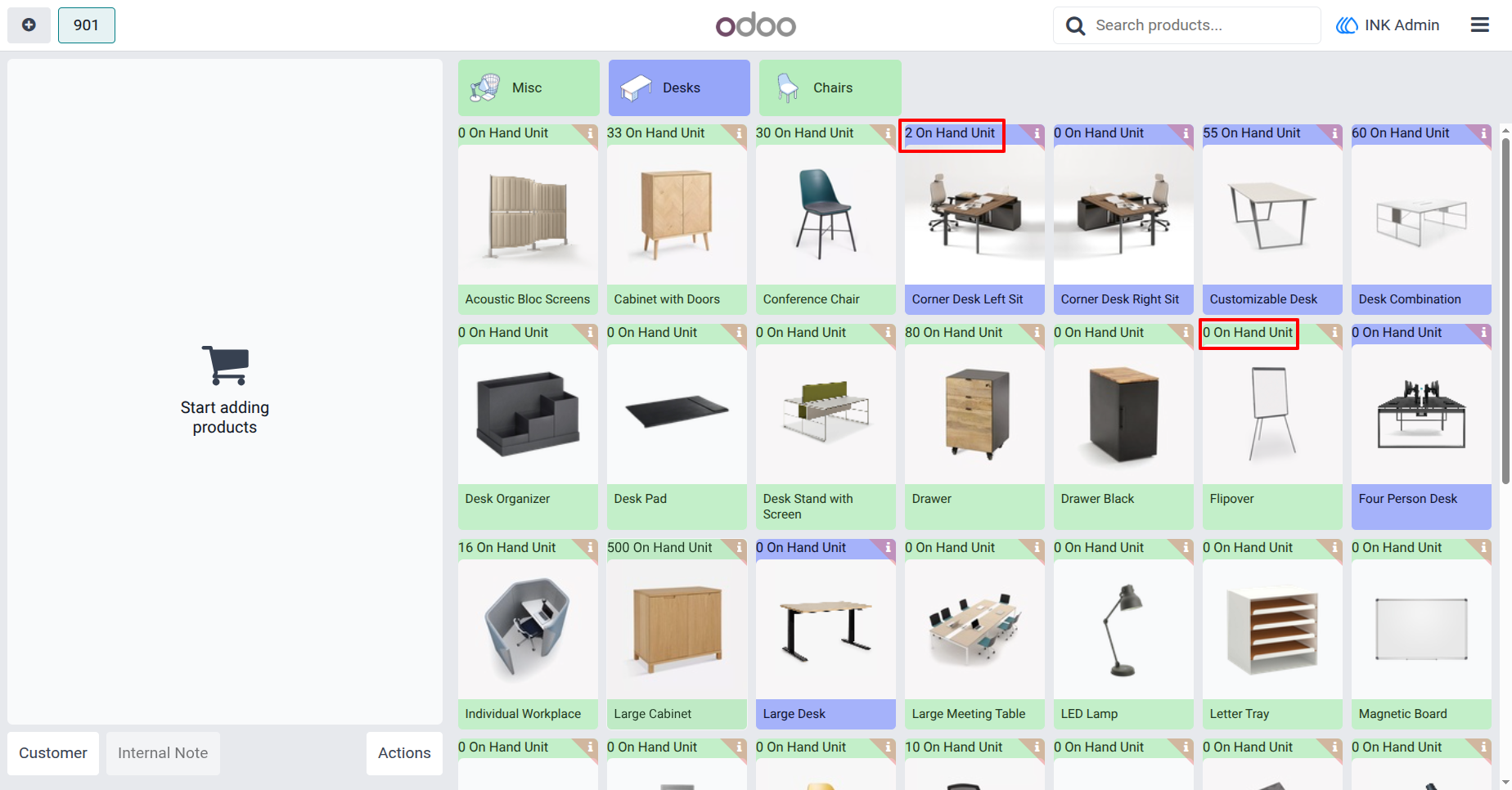This screenshot has height=790, width=1512.
Task: Open info for Corner Desk Left Sit
Action: (1037, 133)
